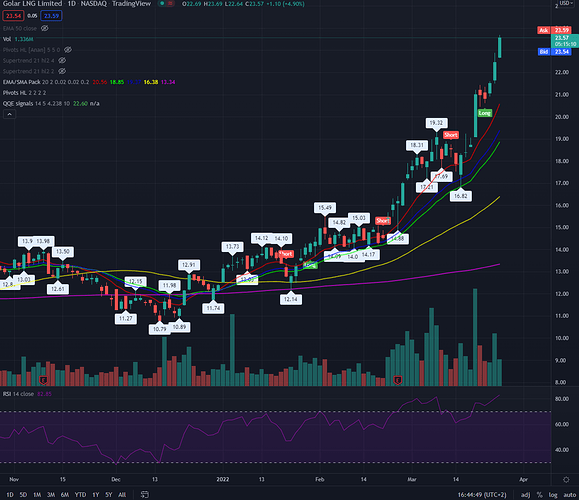579x500 pixels.
Task: Select the 5Y time range
Action: point(109,494)
